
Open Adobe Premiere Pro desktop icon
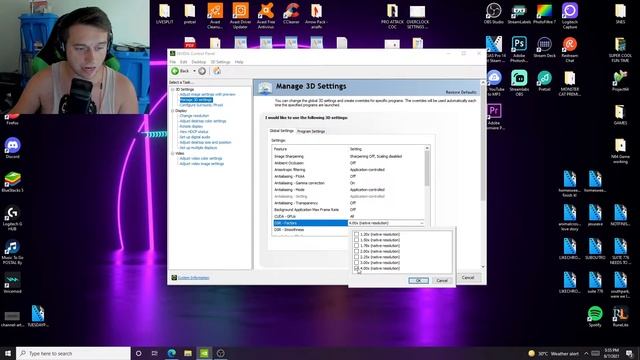click(x=493, y=116)
